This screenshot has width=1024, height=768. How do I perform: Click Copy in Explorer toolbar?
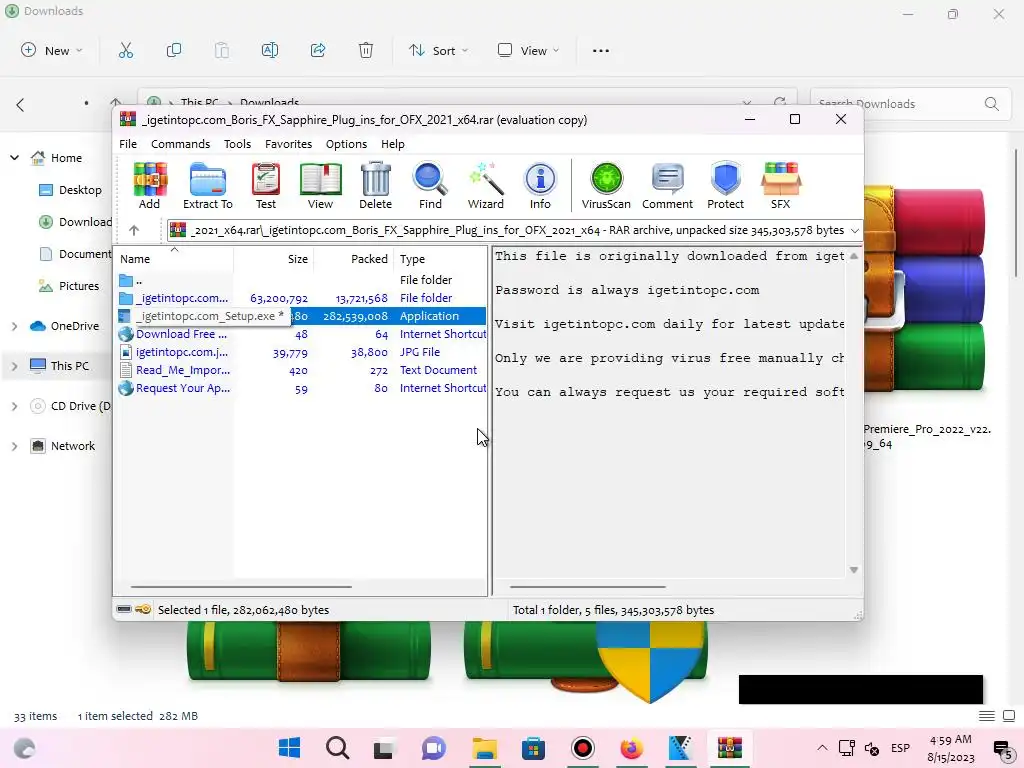(x=174, y=50)
